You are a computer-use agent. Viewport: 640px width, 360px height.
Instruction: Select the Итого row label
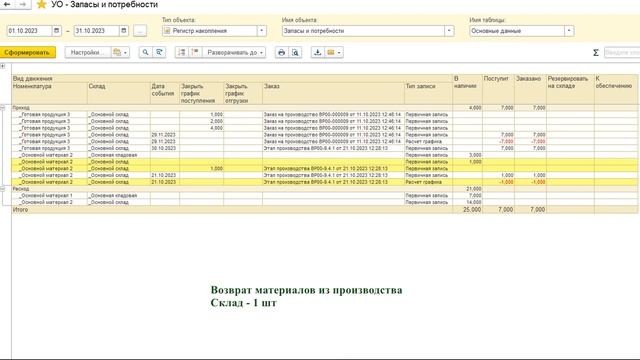(x=20, y=209)
